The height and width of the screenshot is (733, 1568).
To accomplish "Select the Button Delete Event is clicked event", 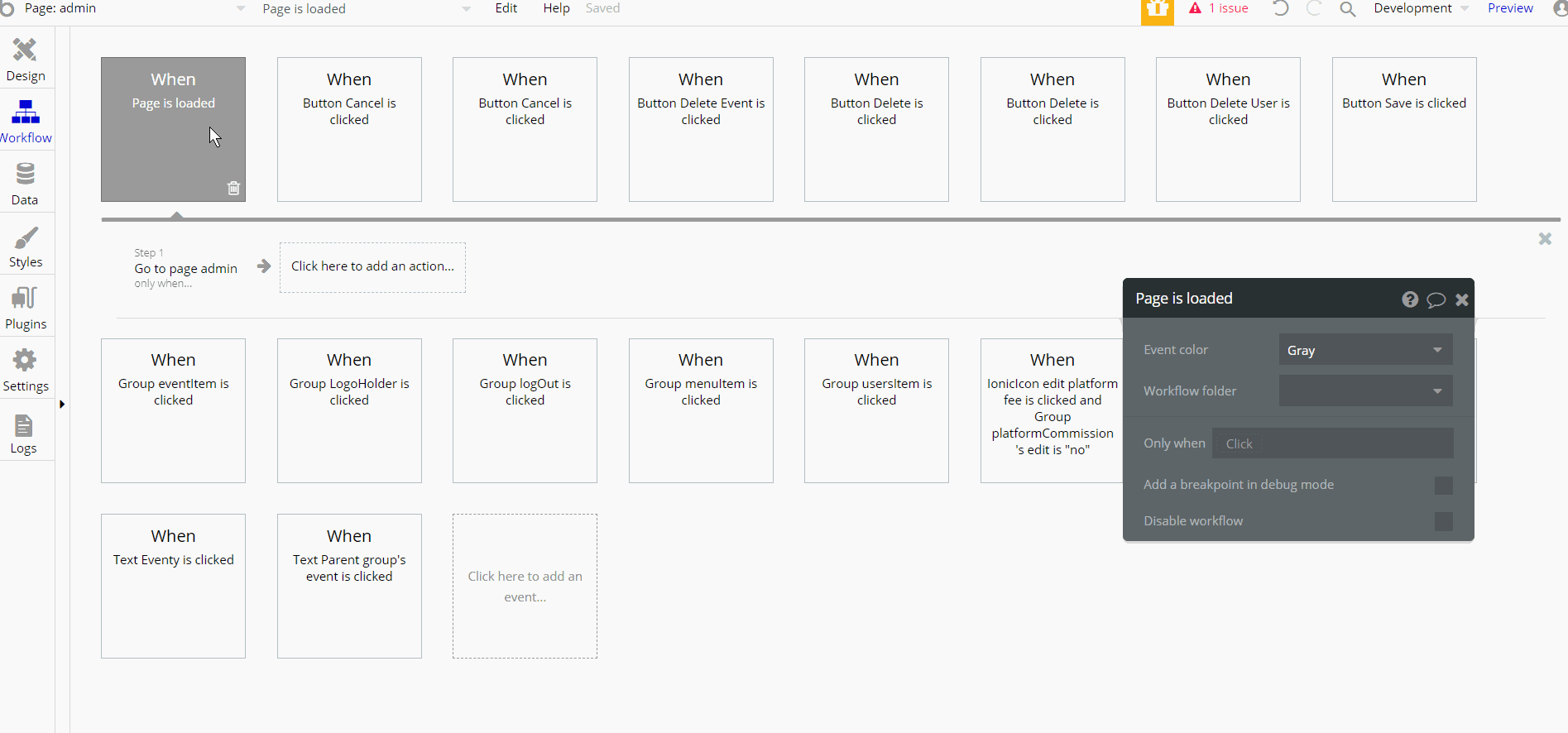I will (x=701, y=129).
